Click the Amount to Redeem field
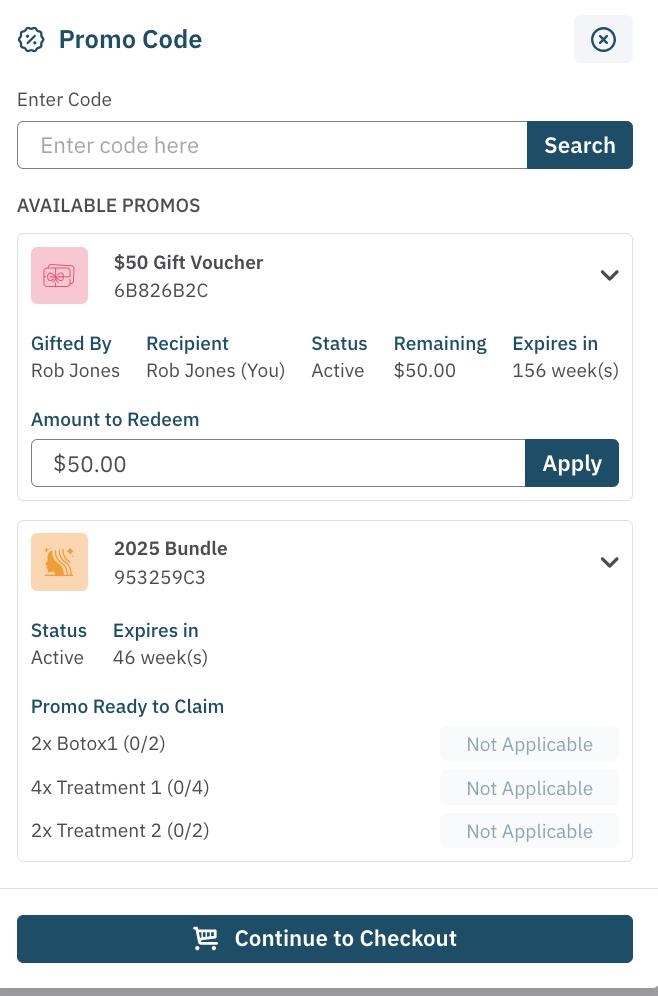Viewport: 658px width, 996px height. click(x=278, y=464)
